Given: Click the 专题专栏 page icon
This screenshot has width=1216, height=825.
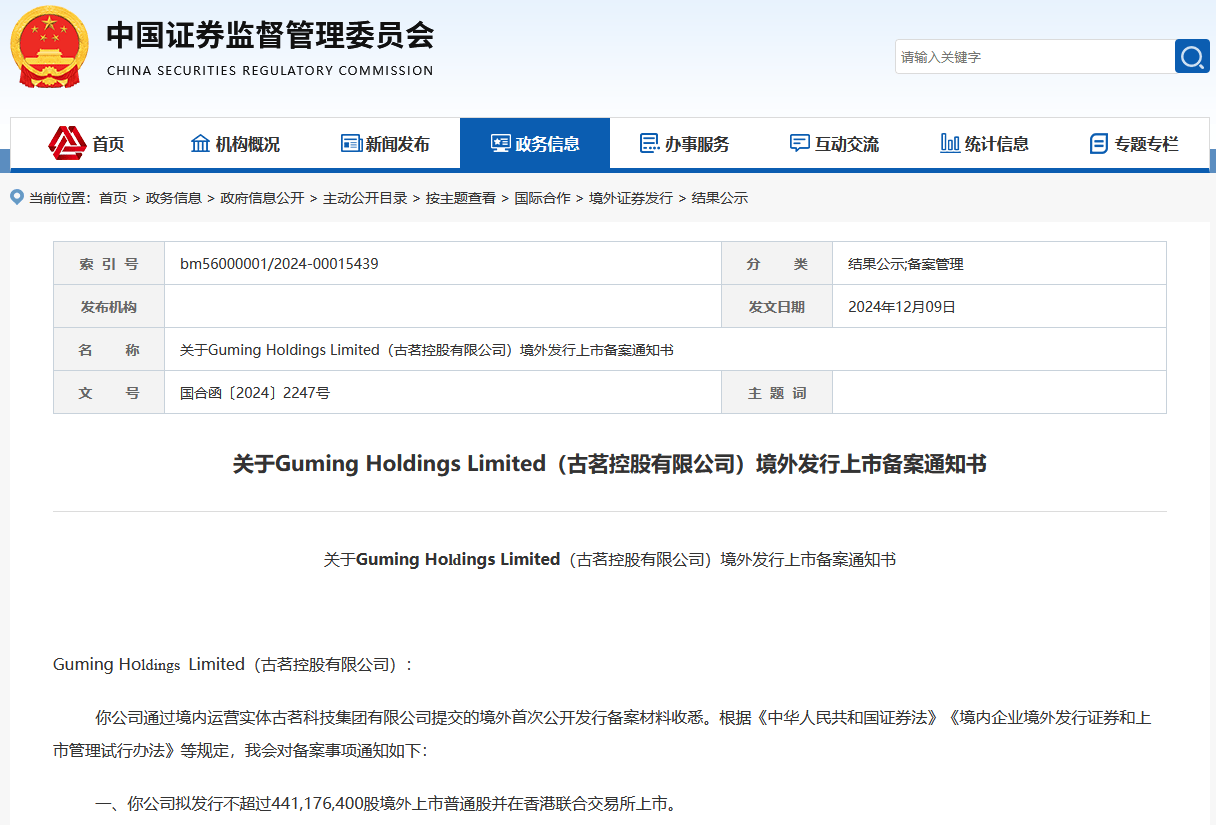Looking at the screenshot, I should 1099,144.
